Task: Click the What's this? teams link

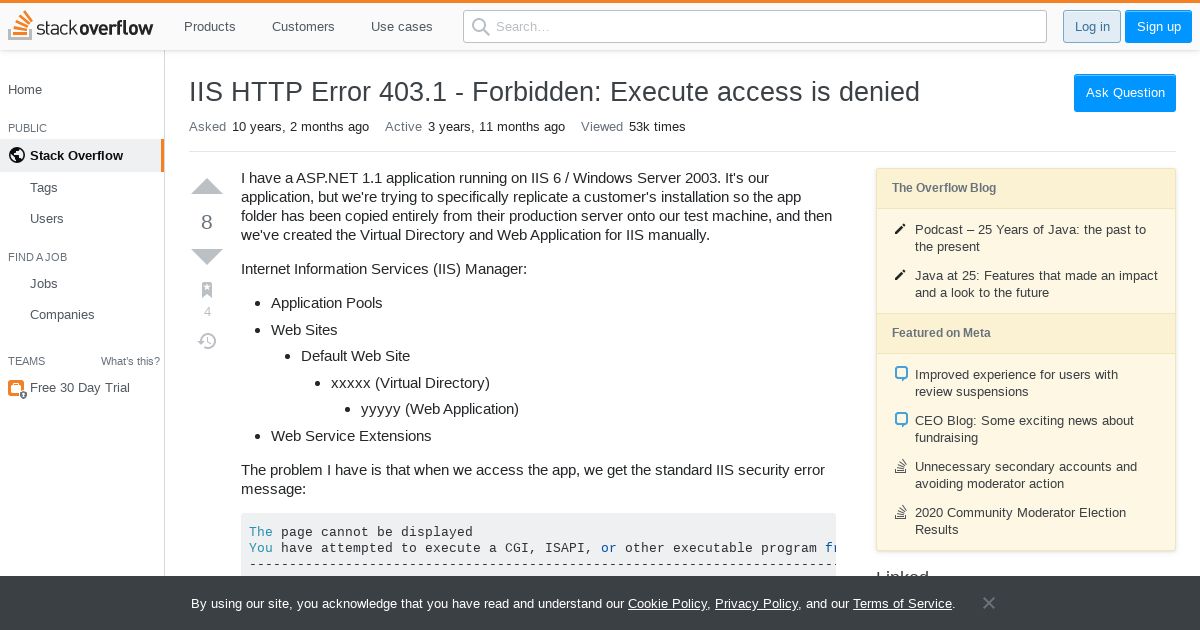Action: 130,361
